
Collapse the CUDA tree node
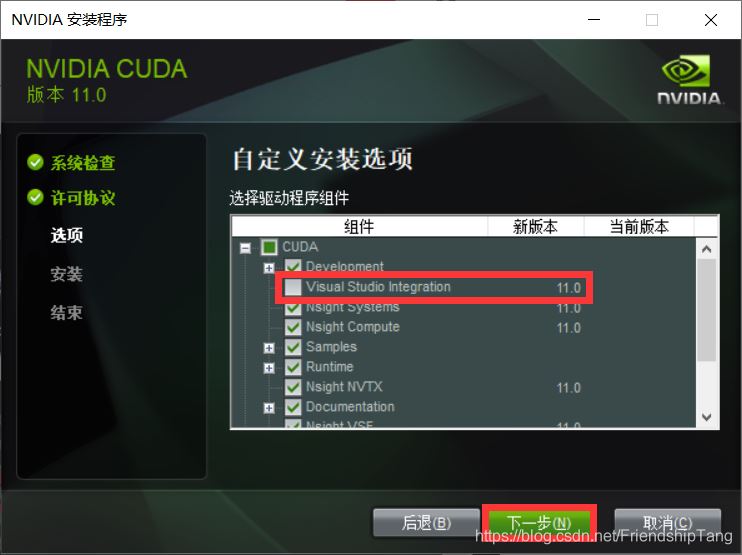click(x=245, y=248)
